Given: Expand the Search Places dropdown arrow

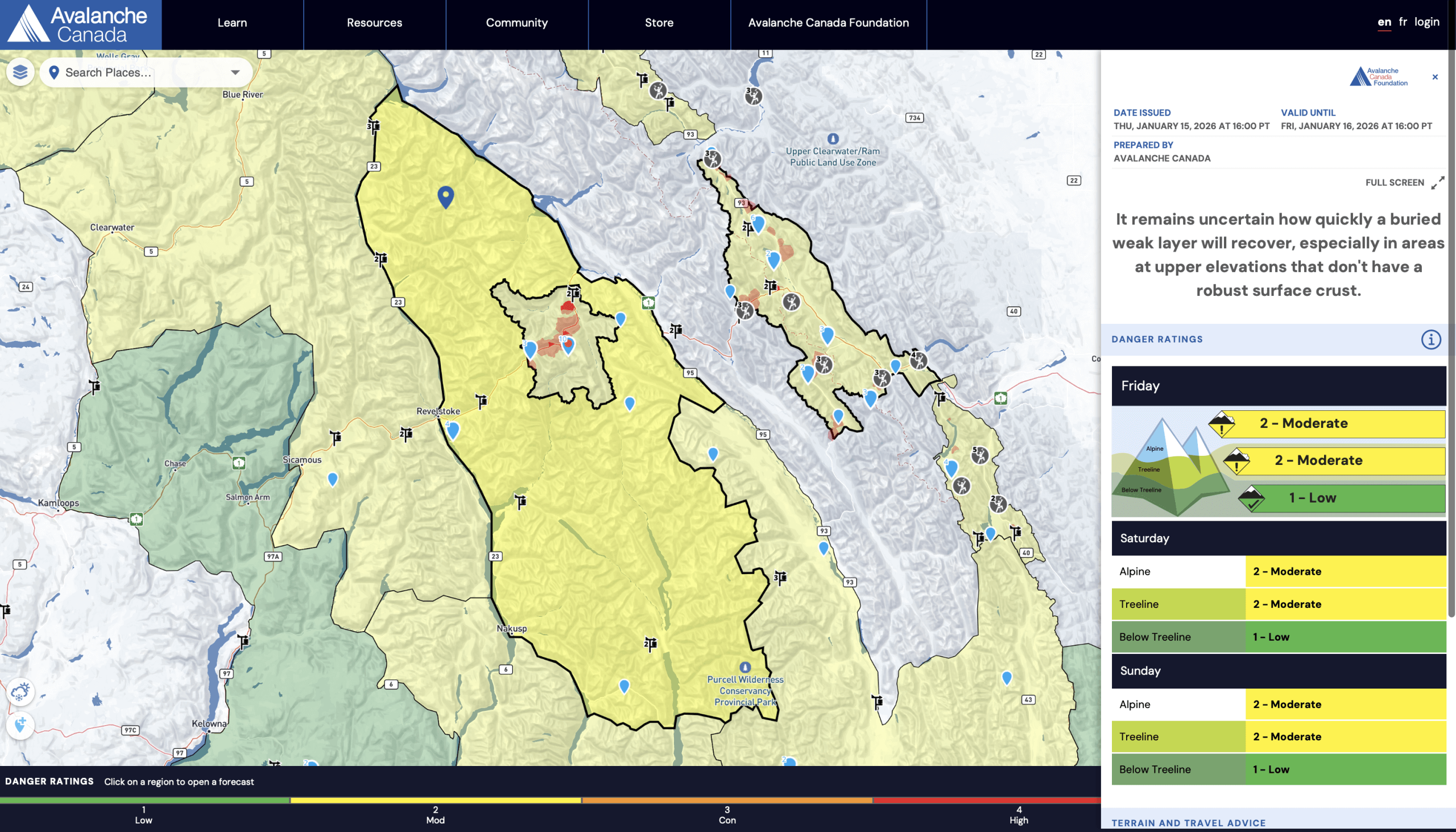Looking at the screenshot, I should click(235, 73).
